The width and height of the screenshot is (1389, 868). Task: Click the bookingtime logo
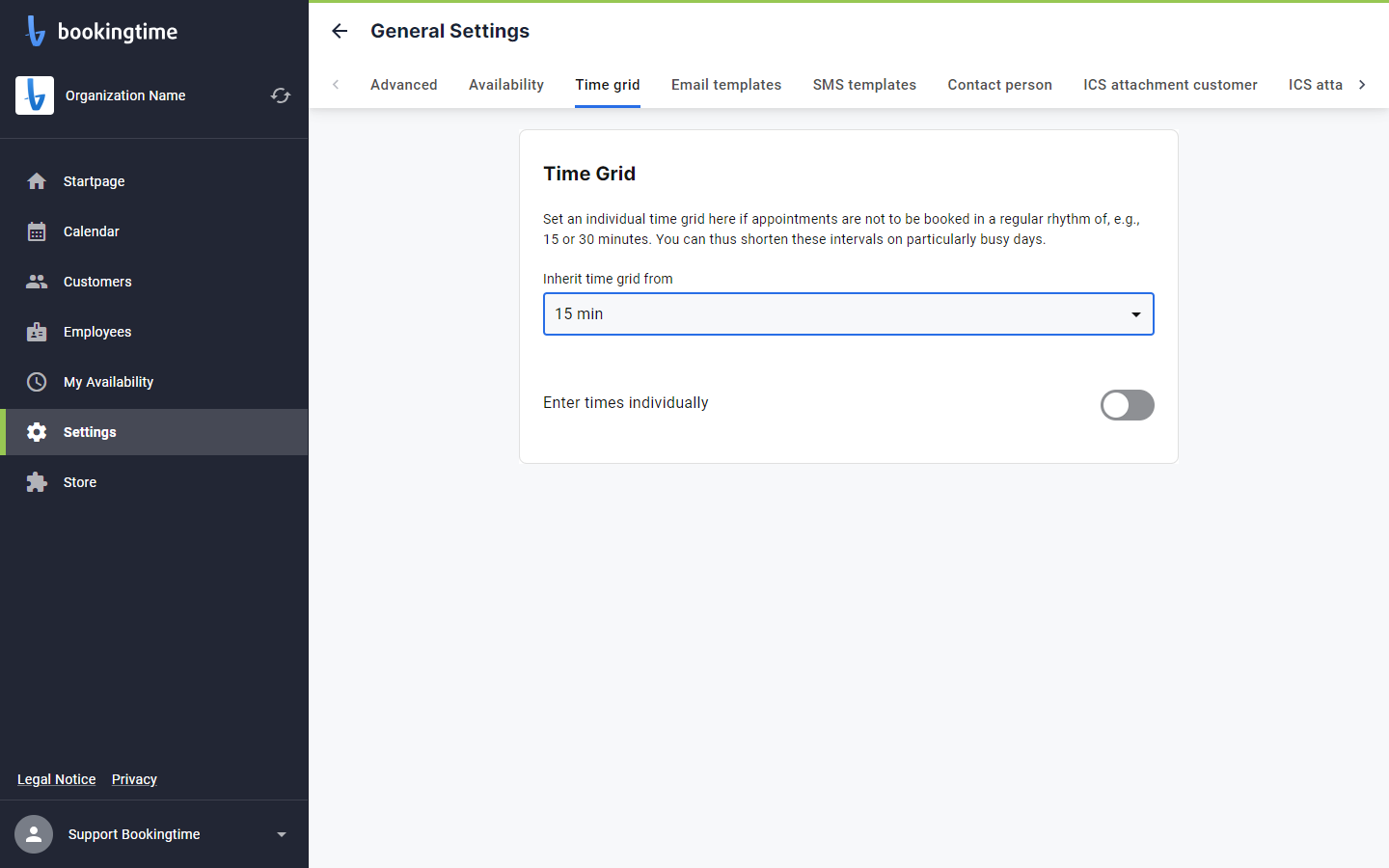pos(101,31)
